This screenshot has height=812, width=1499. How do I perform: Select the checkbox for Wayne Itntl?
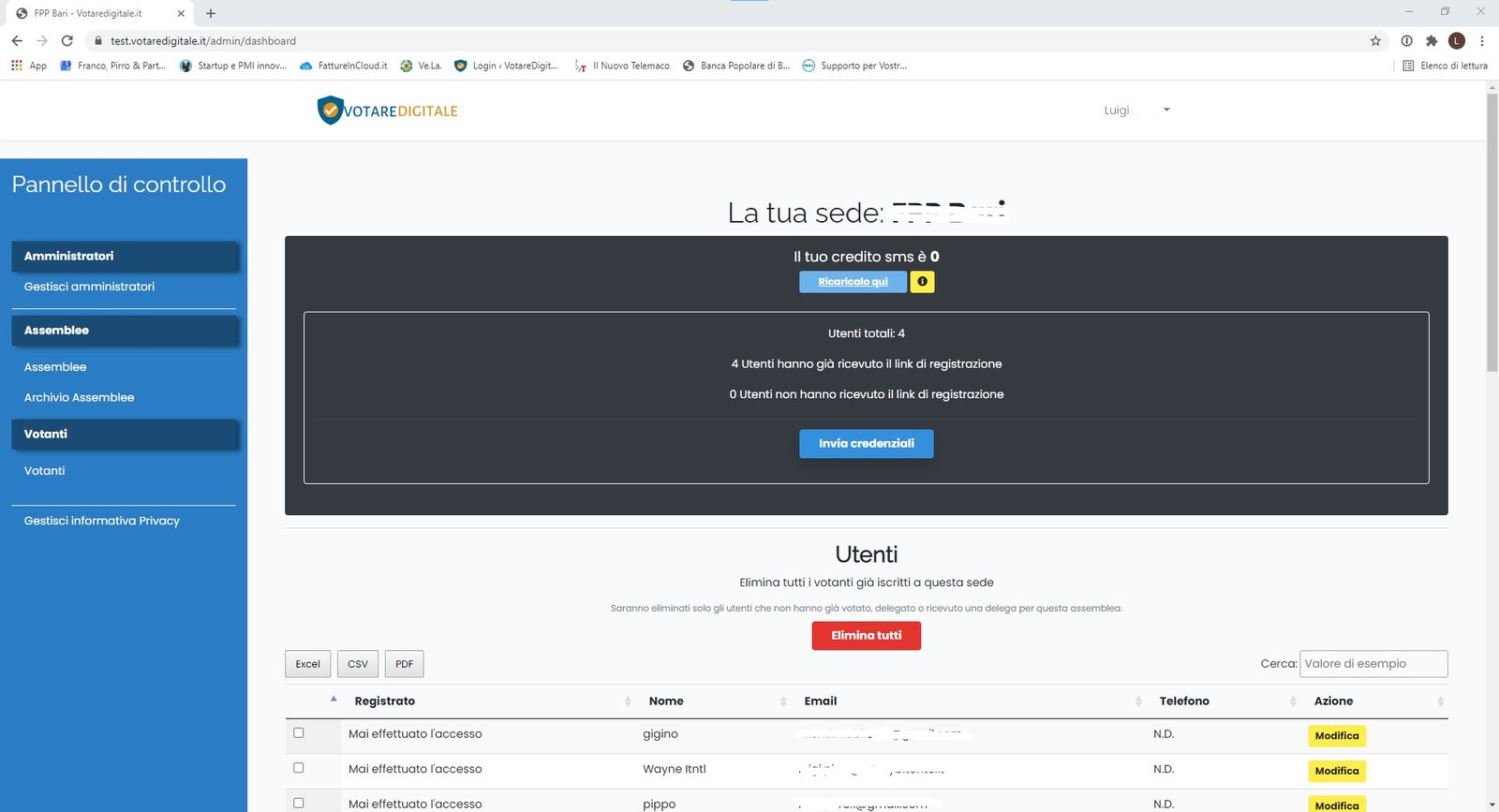(299, 768)
